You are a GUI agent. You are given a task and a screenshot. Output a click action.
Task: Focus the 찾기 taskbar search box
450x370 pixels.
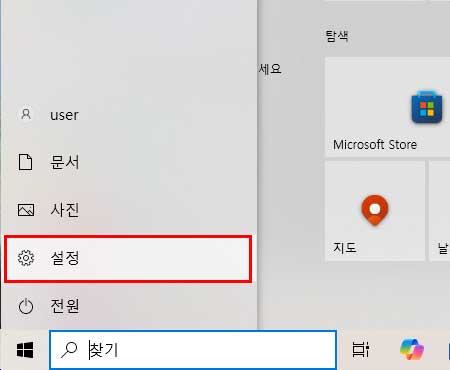click(193, 350)
